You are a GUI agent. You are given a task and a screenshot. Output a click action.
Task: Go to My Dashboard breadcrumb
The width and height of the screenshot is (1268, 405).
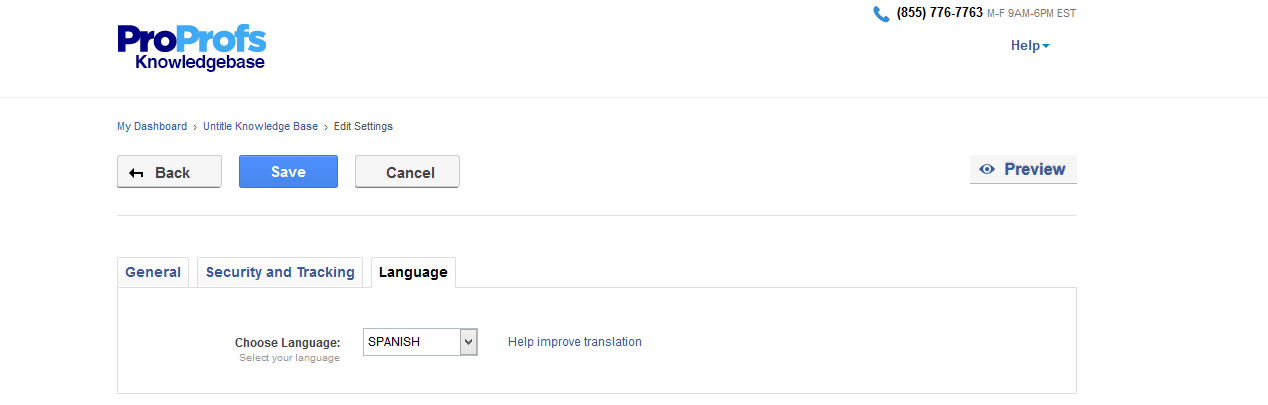152,126
